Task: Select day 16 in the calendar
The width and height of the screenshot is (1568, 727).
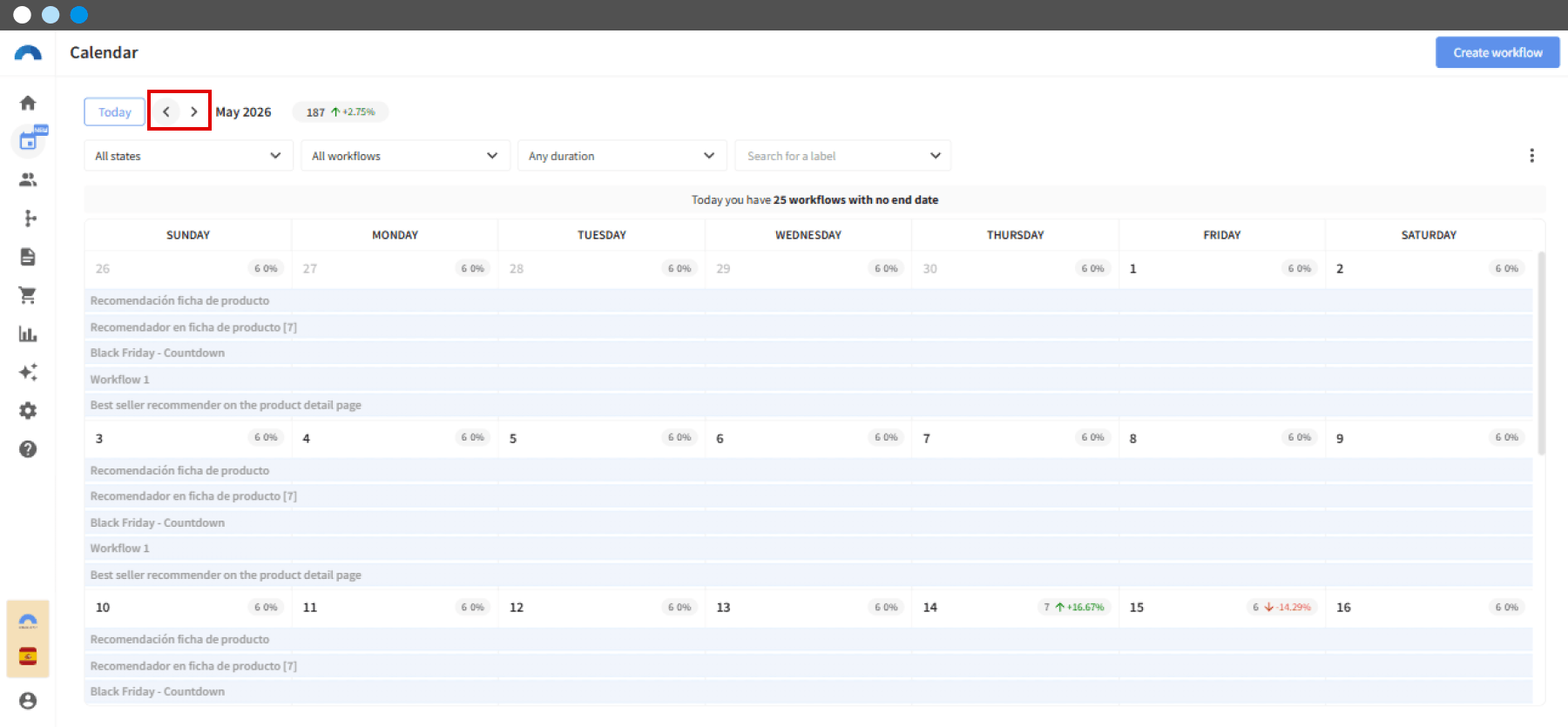Action: click(1343, 607)
